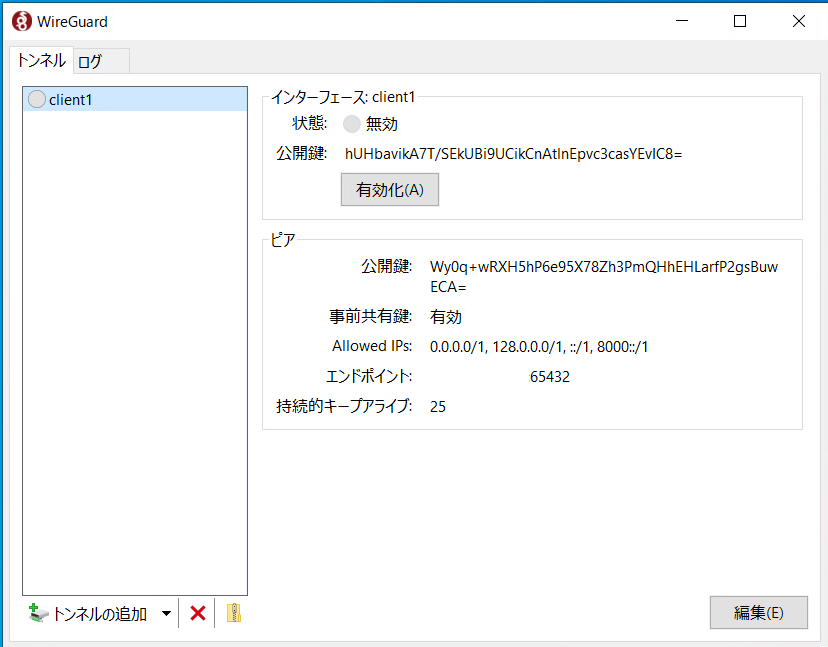
Task: Maximize the WireGuard window
Action: pyautogui.click(x=740, y=21)
